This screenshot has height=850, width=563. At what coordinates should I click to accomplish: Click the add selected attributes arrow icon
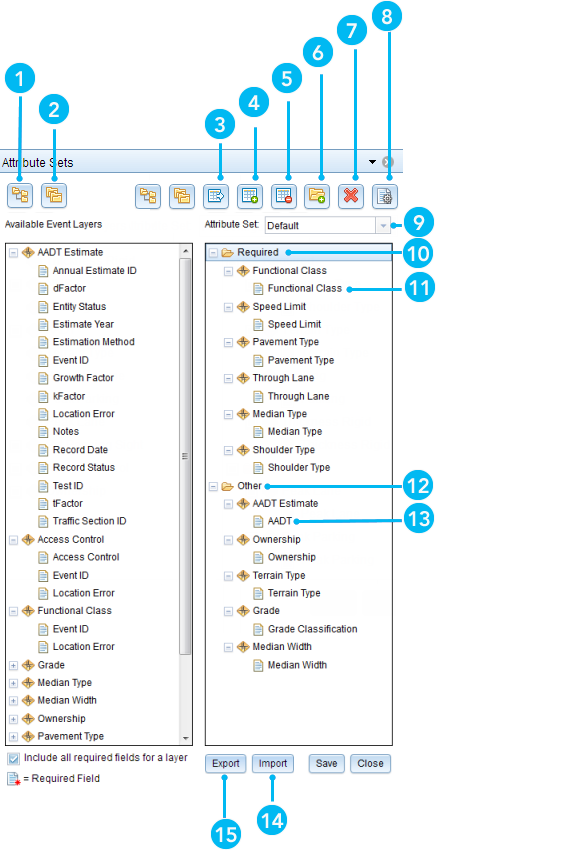click(216, 196)
